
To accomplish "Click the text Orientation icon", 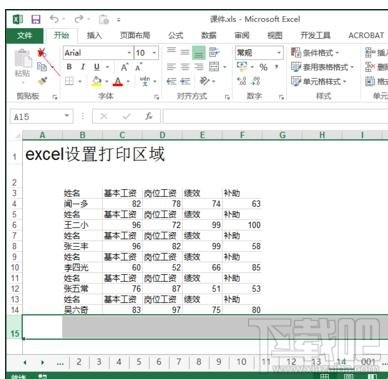I will click(205, 81).
